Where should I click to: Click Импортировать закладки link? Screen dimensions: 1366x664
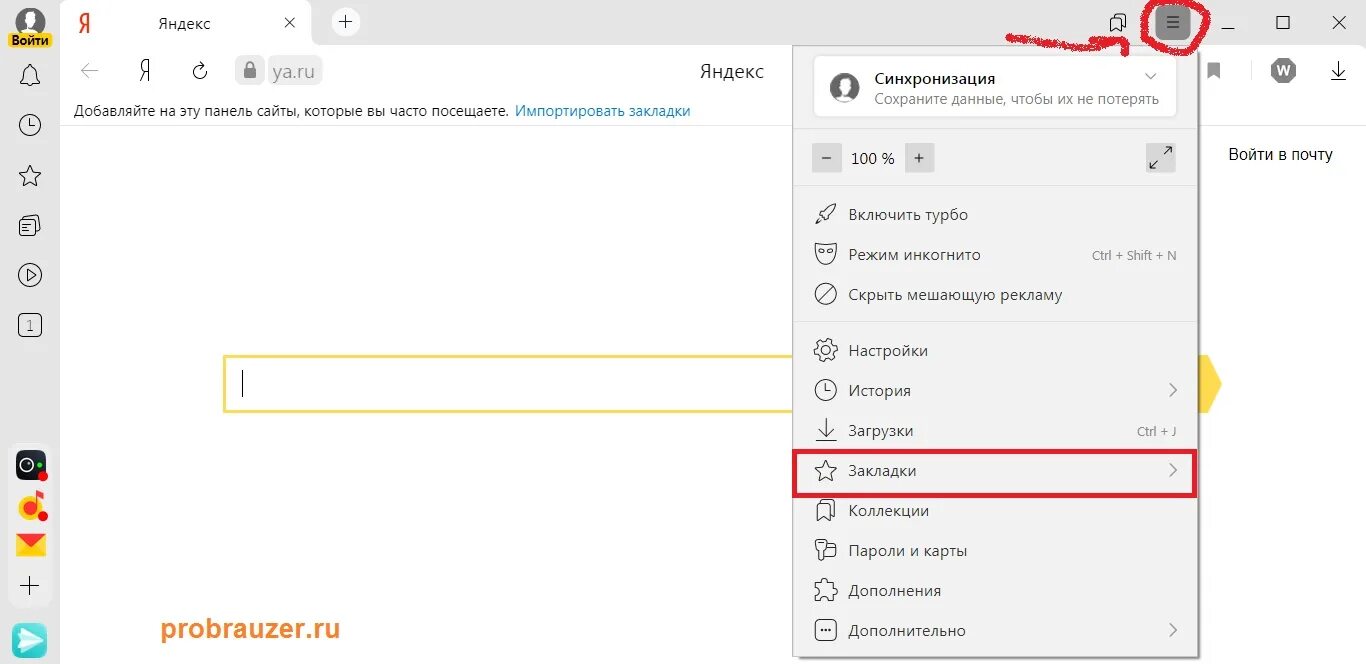point(603,111)
